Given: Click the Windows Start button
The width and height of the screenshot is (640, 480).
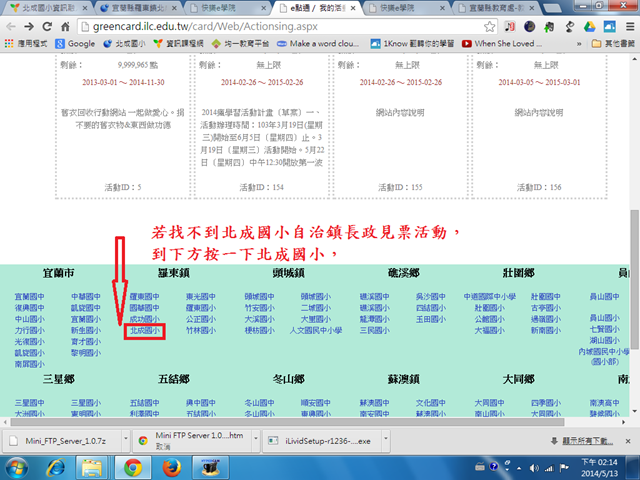Looking at the screenshot, I should (16, 467).
